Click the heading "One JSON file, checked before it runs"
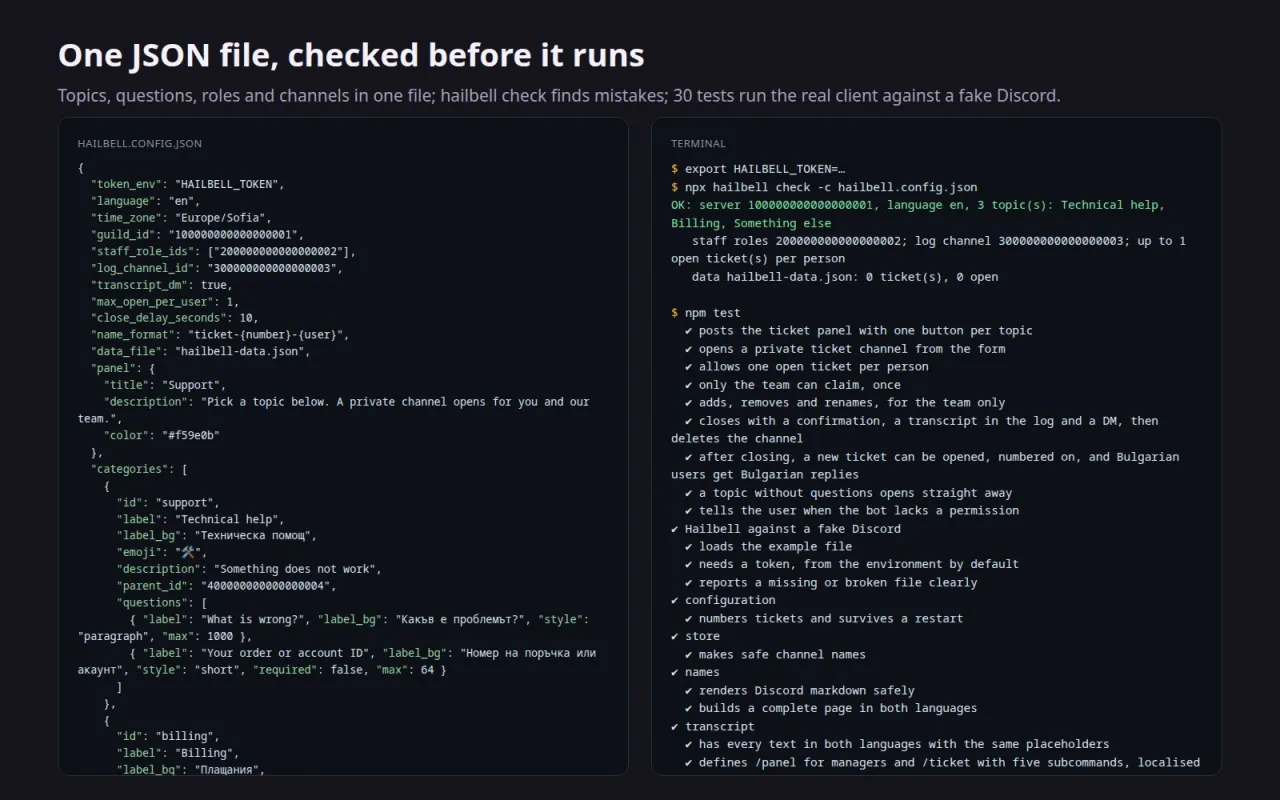 351,55
